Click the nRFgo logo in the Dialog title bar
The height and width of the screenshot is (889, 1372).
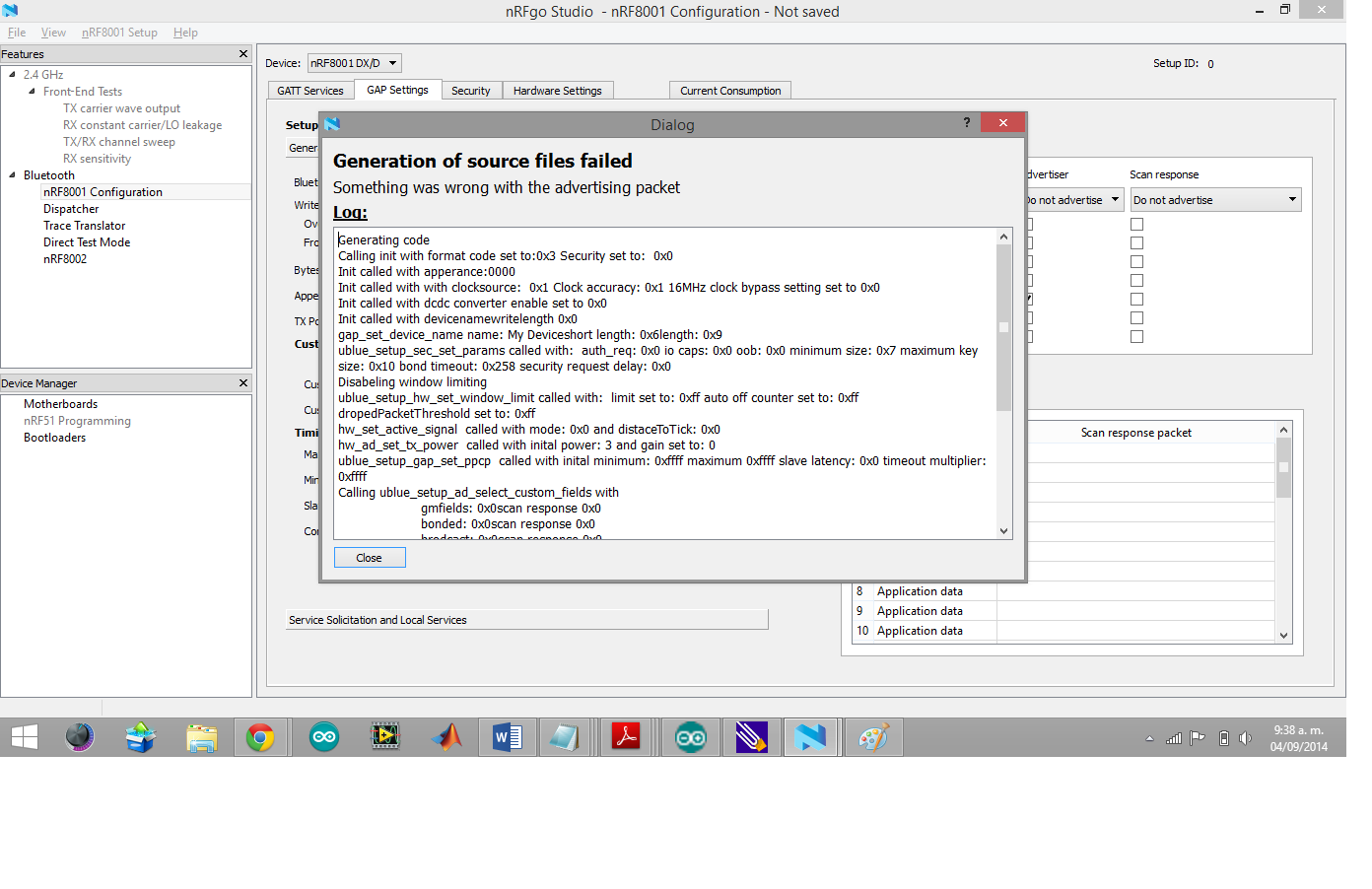(332, 124)
